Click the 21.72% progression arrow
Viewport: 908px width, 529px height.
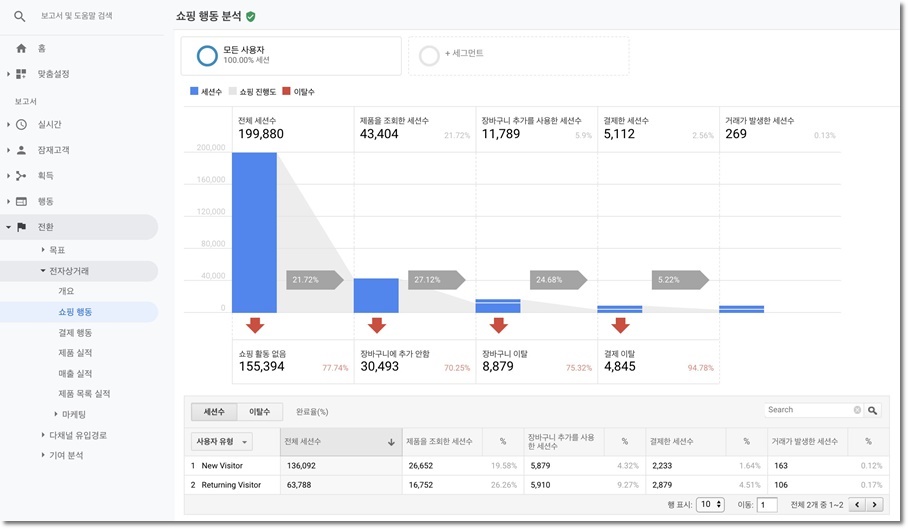(x=314, y=280)
